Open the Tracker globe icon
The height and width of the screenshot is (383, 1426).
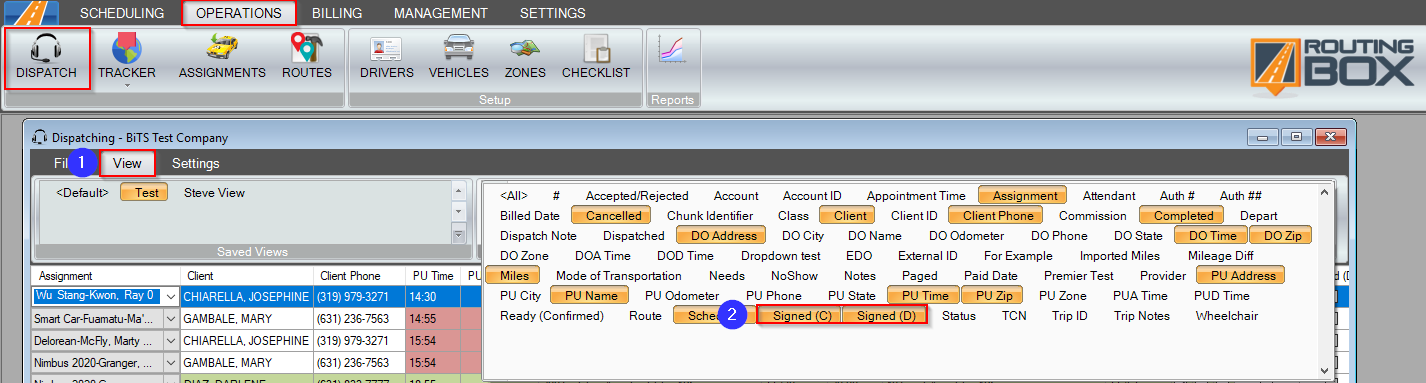[x=126, y=48]
